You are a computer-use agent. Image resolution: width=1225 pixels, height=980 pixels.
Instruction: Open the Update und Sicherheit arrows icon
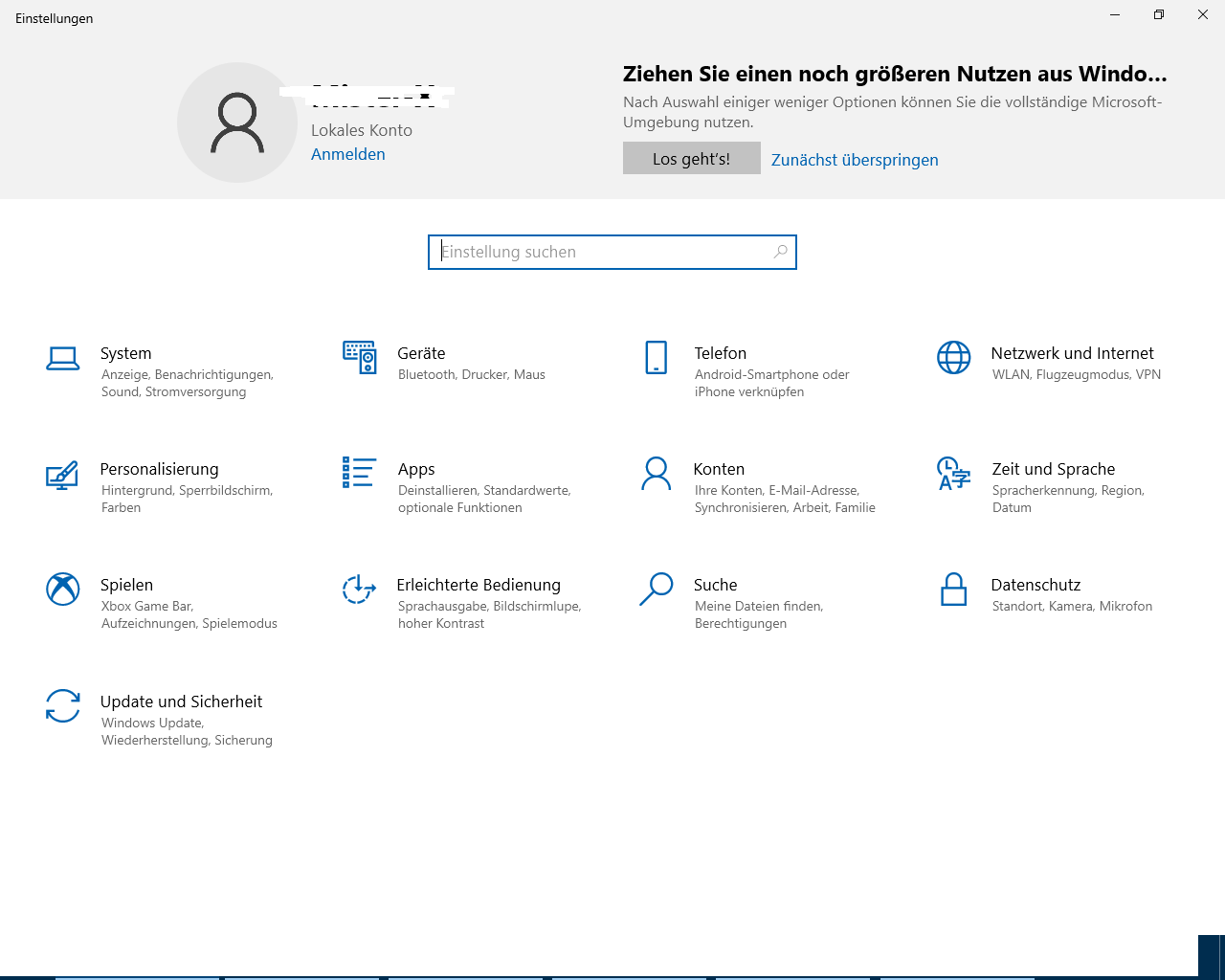tap(63, 706)
